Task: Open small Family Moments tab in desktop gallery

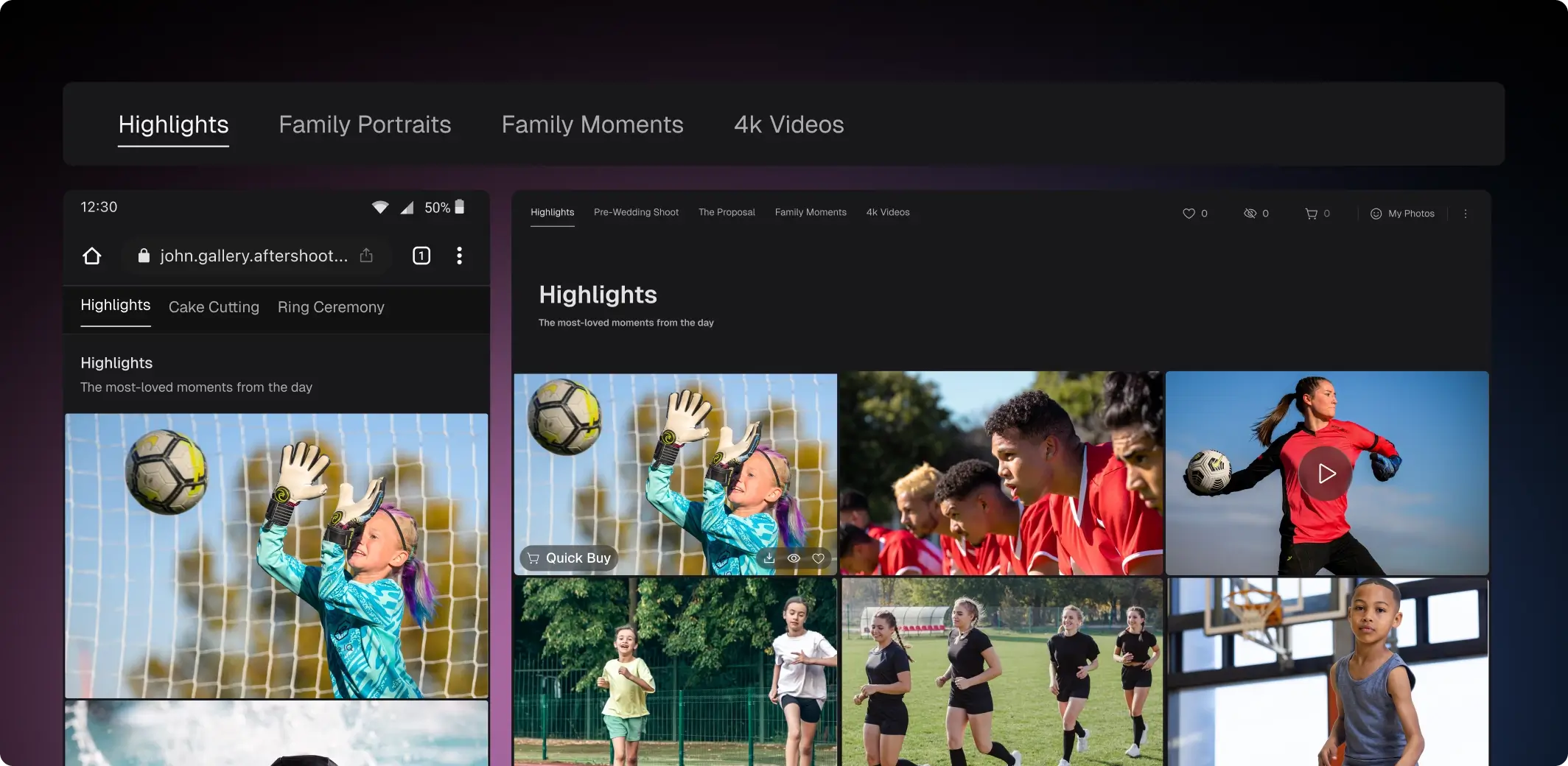Action: pyautogui.click(x=811, y=212)
